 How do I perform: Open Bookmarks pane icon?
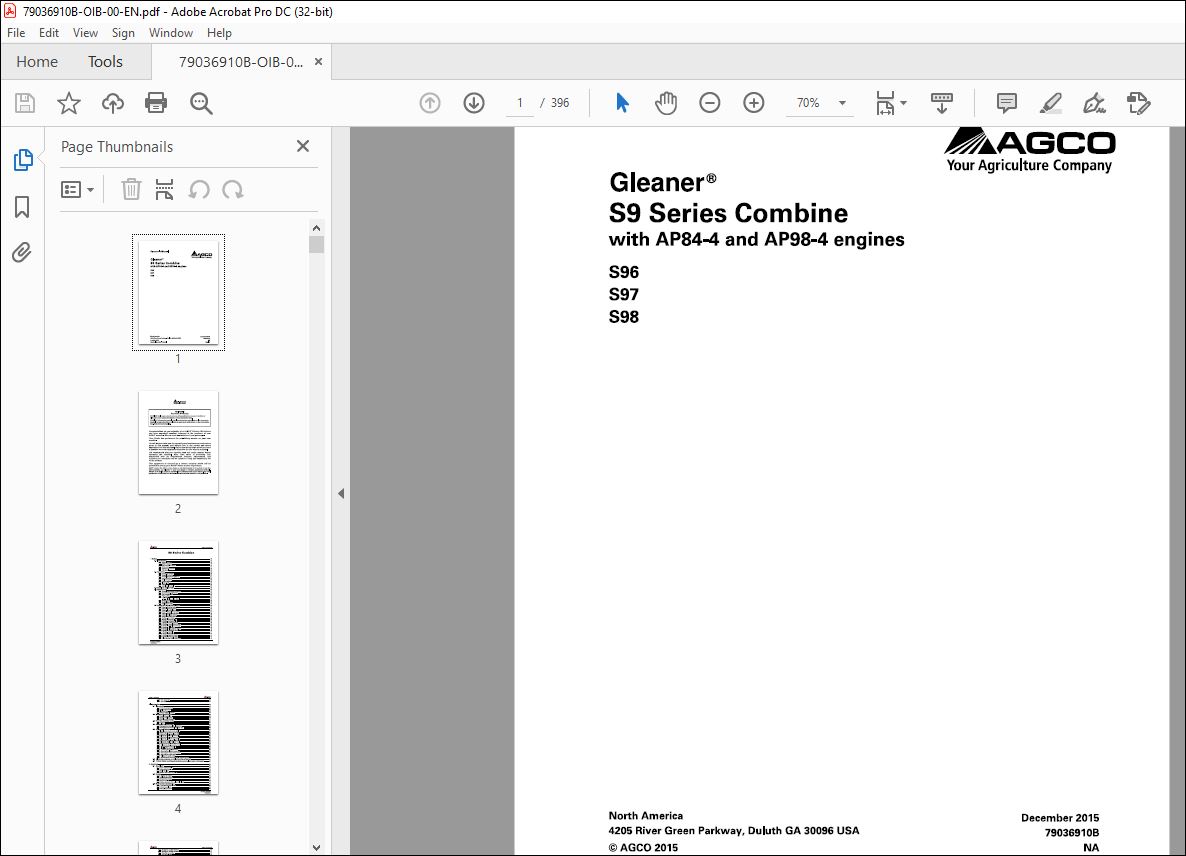coord(22,206)
